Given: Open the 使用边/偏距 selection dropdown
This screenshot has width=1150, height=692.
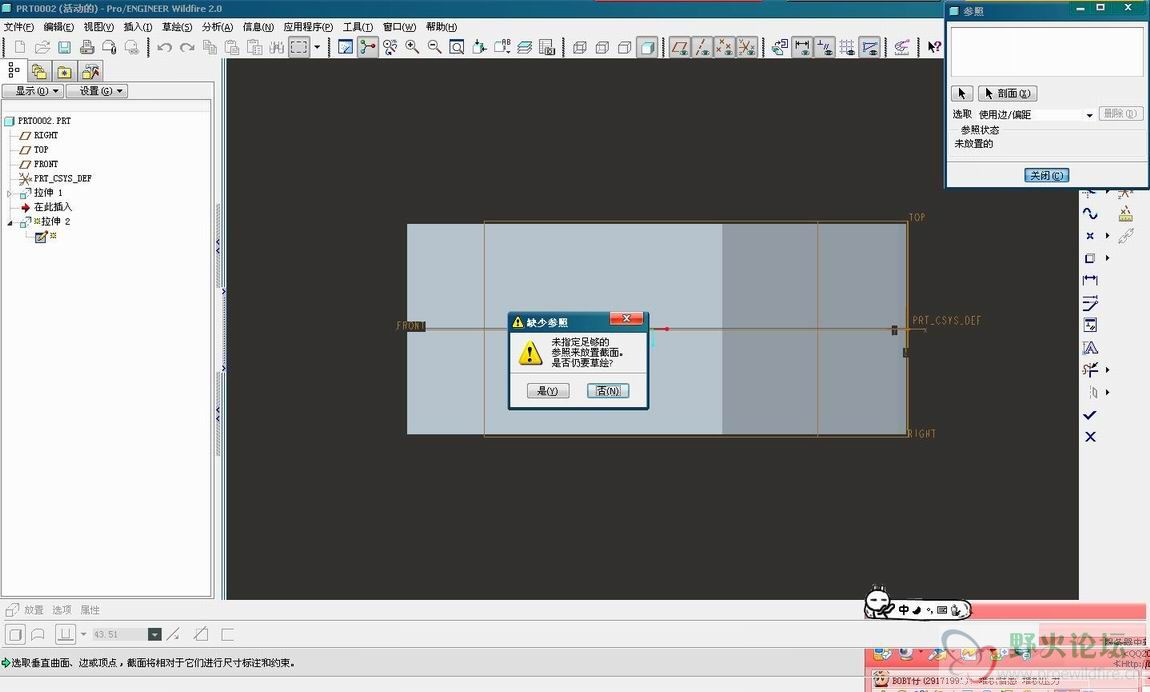Looking at the screenshot, I should click(x=1089, y=115).
